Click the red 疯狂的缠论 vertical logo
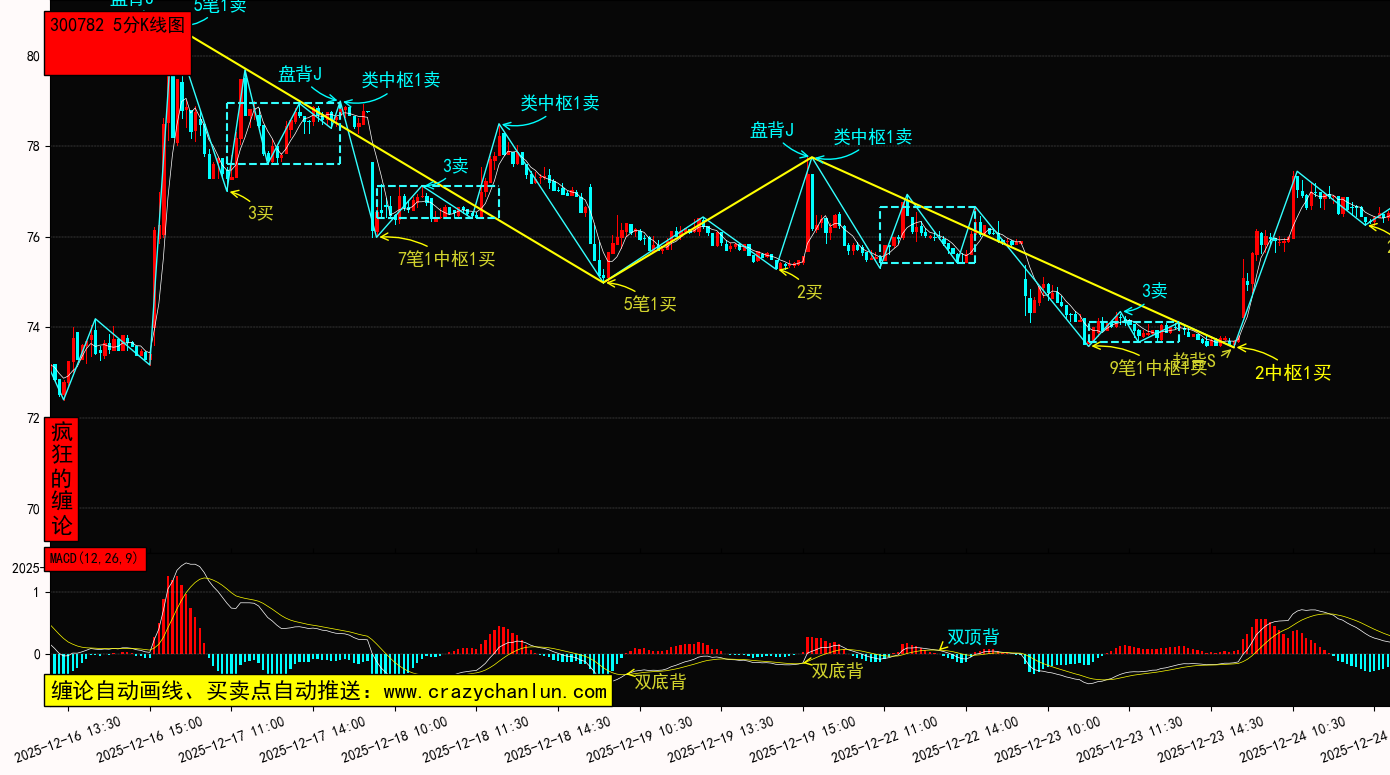The width and height of the screenshot is (1390, 775). tap(62, 479)
